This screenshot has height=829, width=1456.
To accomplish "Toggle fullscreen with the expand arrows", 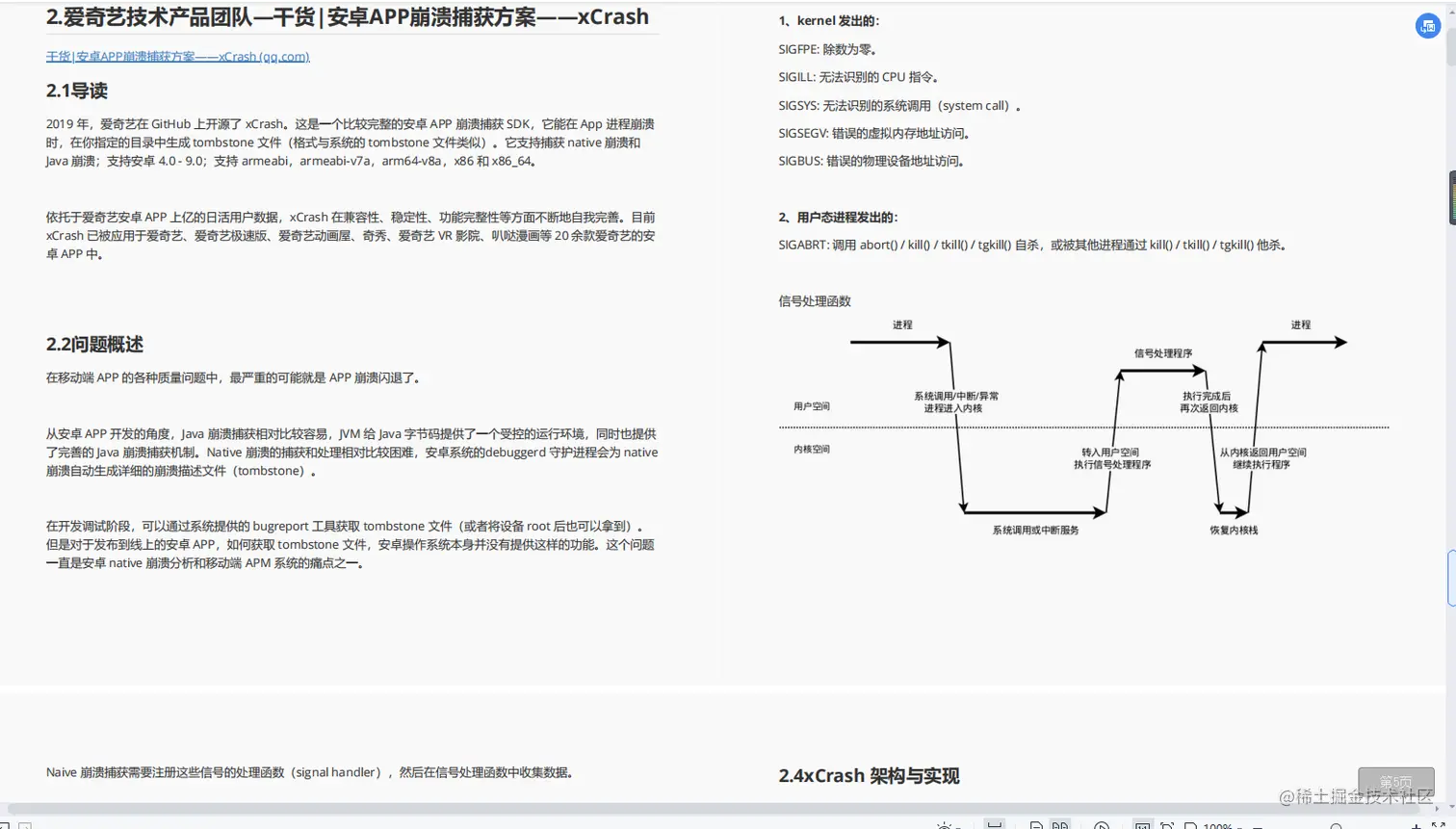I will tap(1440, 825).
